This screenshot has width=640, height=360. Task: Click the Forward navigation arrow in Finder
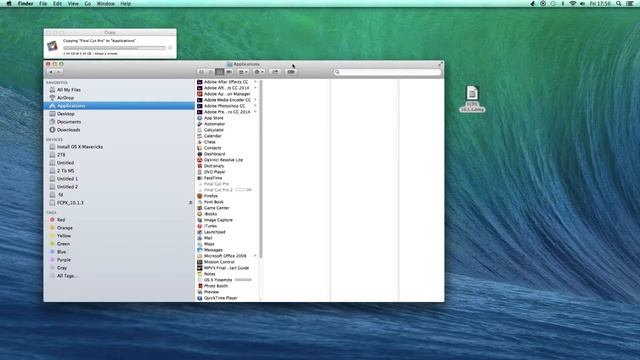point(59,72)
